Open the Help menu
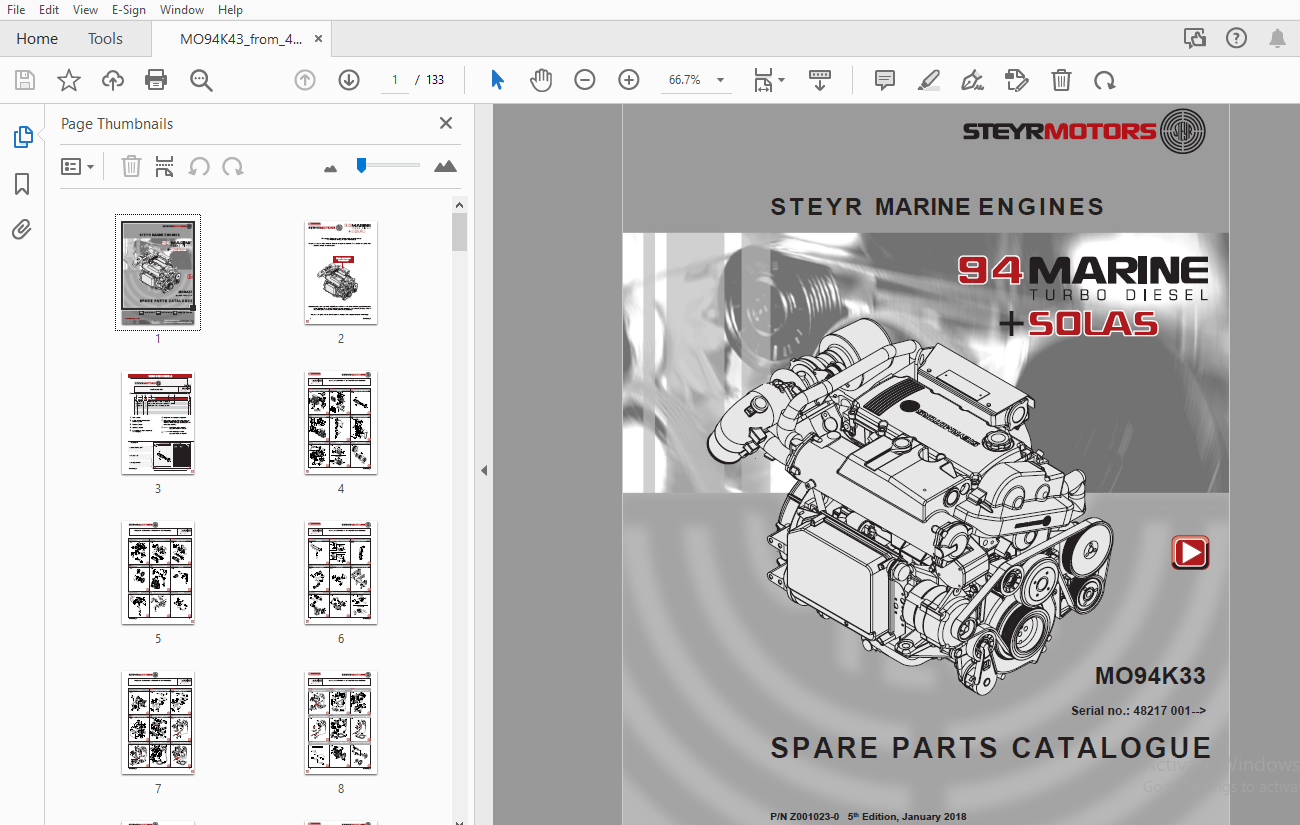 pos(230,10)
